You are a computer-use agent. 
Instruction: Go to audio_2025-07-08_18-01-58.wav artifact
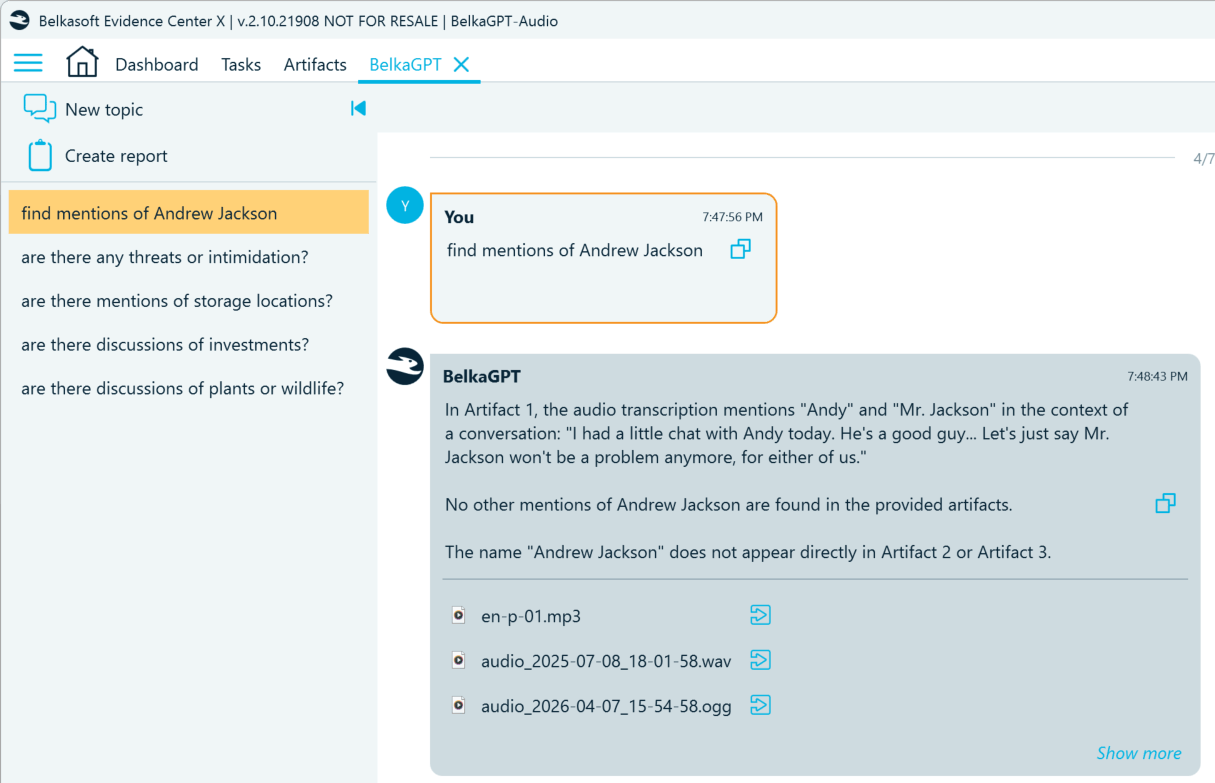[x=760, y=660]
